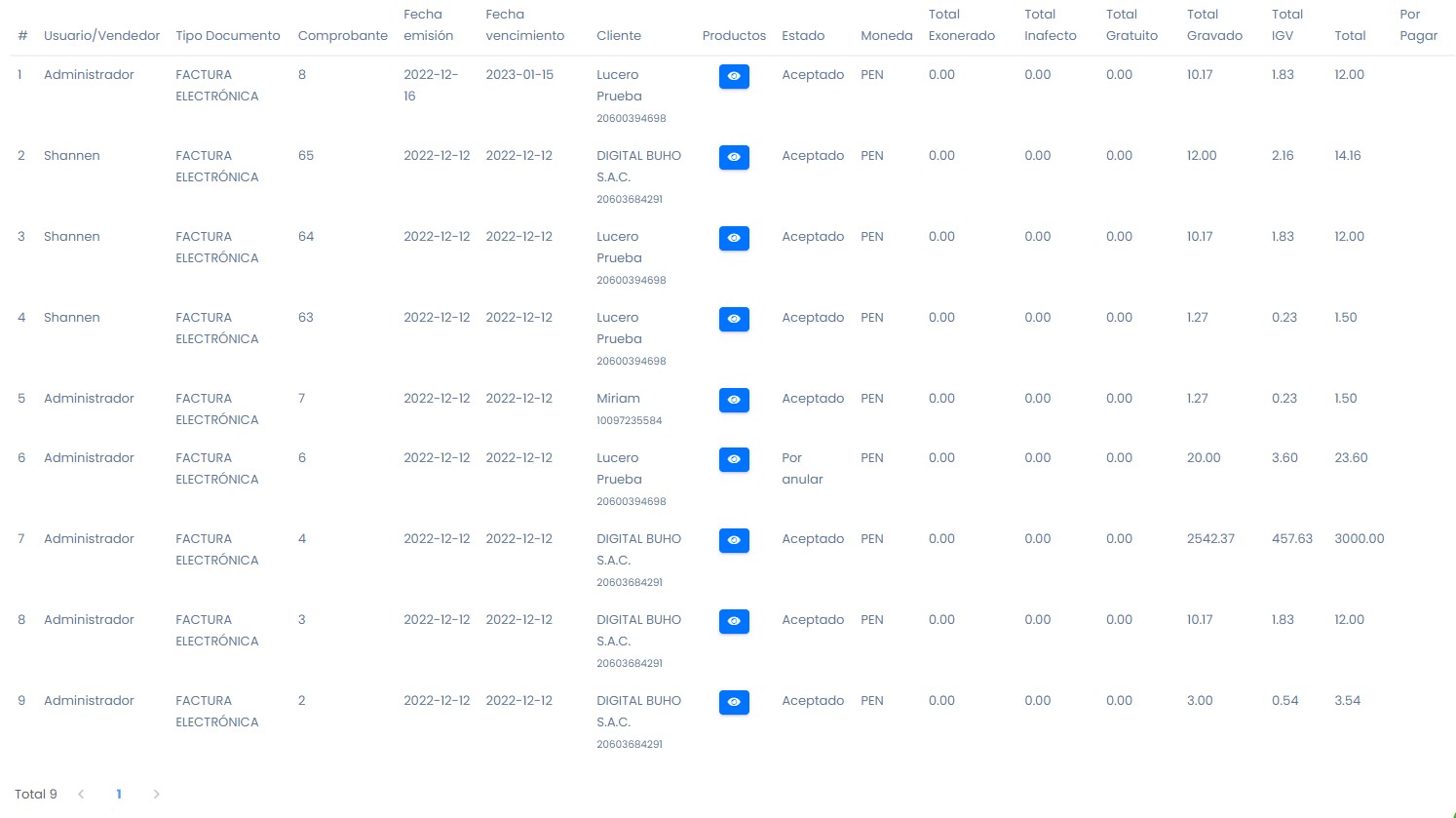Open products eye icon for comprobante 65

tap(734, 157)
